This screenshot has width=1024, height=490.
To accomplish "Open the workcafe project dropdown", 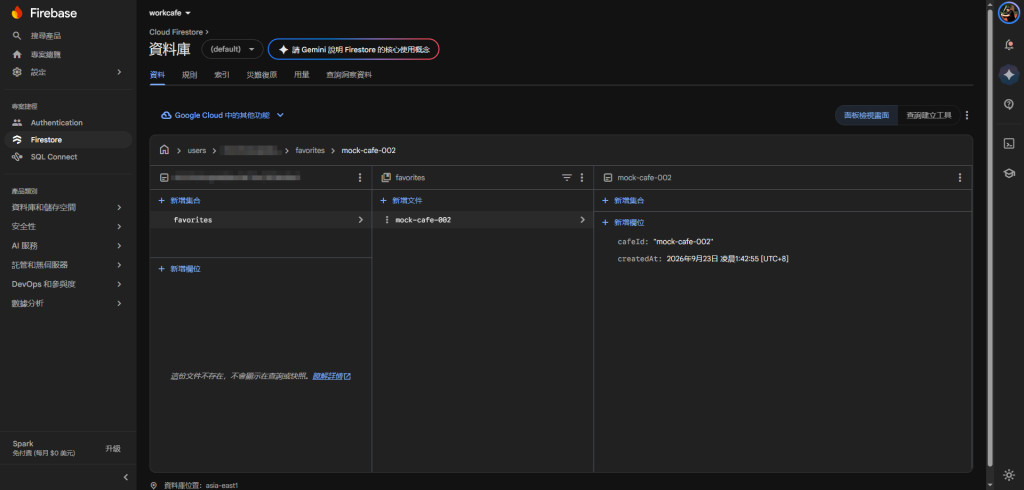I will [x=170, y=13].
